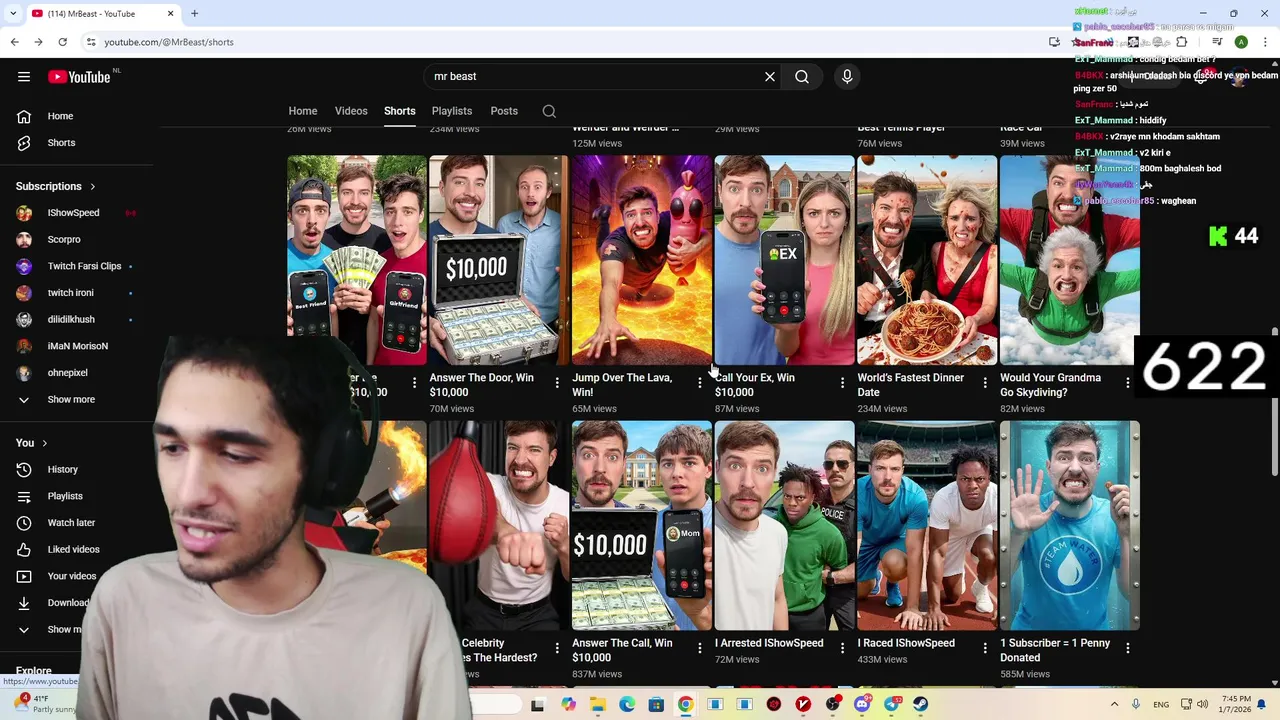The height and width of the screenshot is (720, 1280).
Task: Click the install app icon in address bar
Action: (1054, 42)
